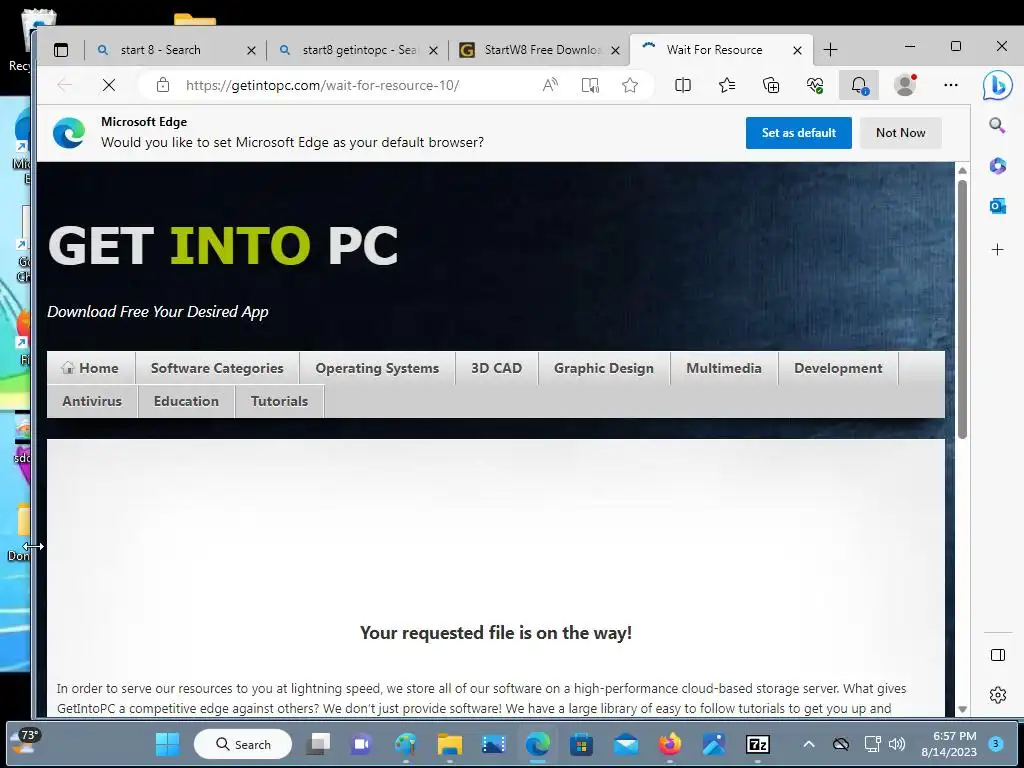Toggle split screen icon in toolbar

coord(683,85)
